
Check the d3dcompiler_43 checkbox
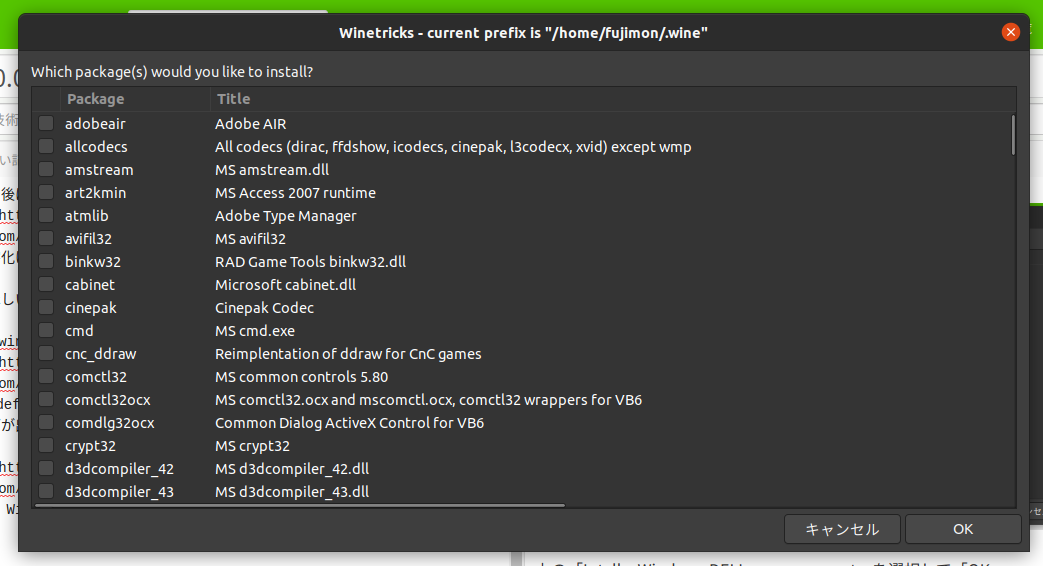pyautogui.click(x=46, y=492)
